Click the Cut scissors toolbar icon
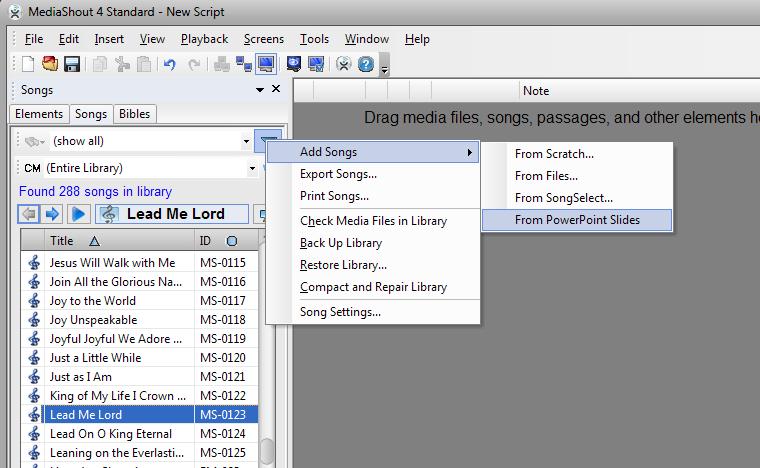Image resolution: width=760 pixels, height=468 pixels. click(x=122, y=64)
